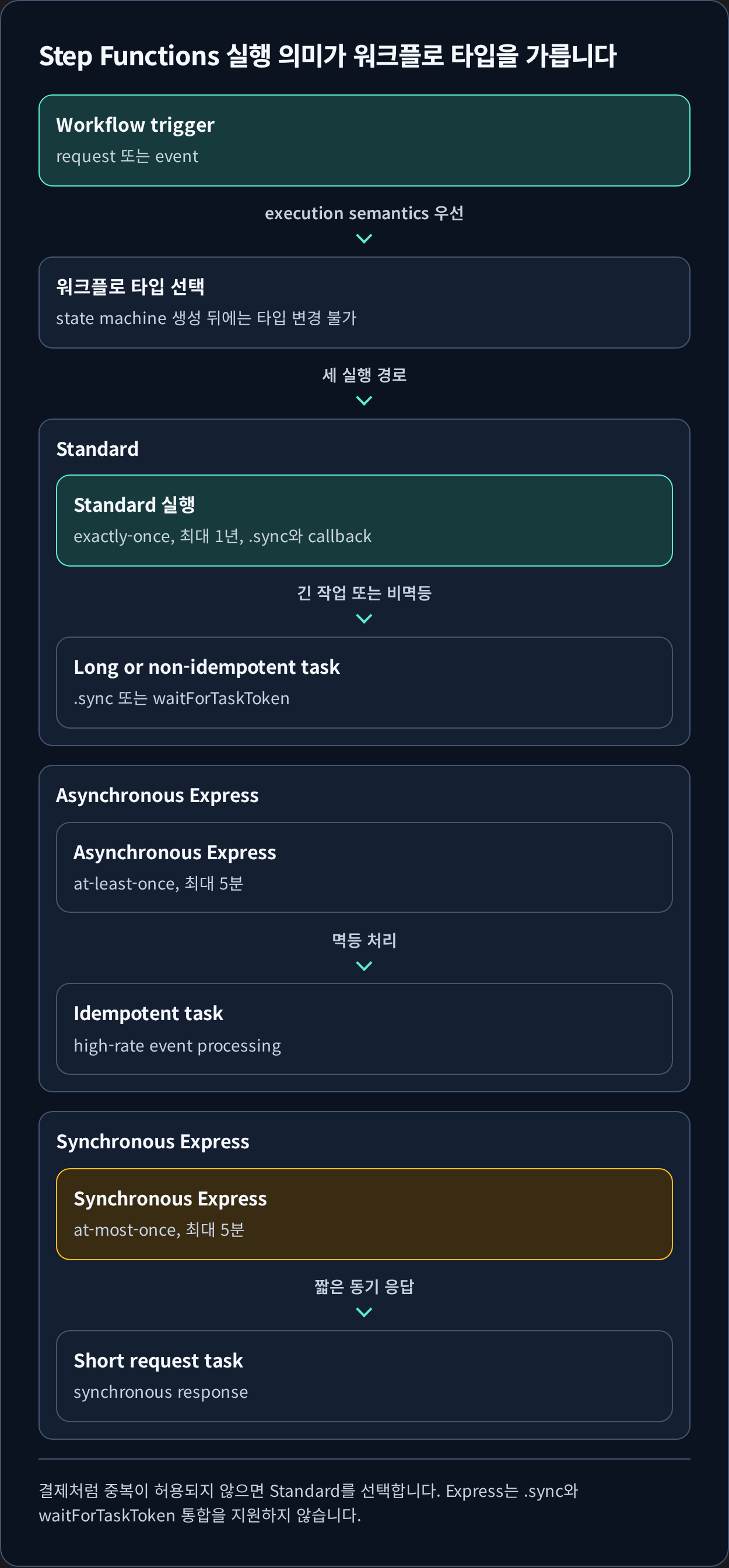Click the footer note about Standard 선택
Viewport: 729px width, 1568px height.
[x=308, y=1503]
